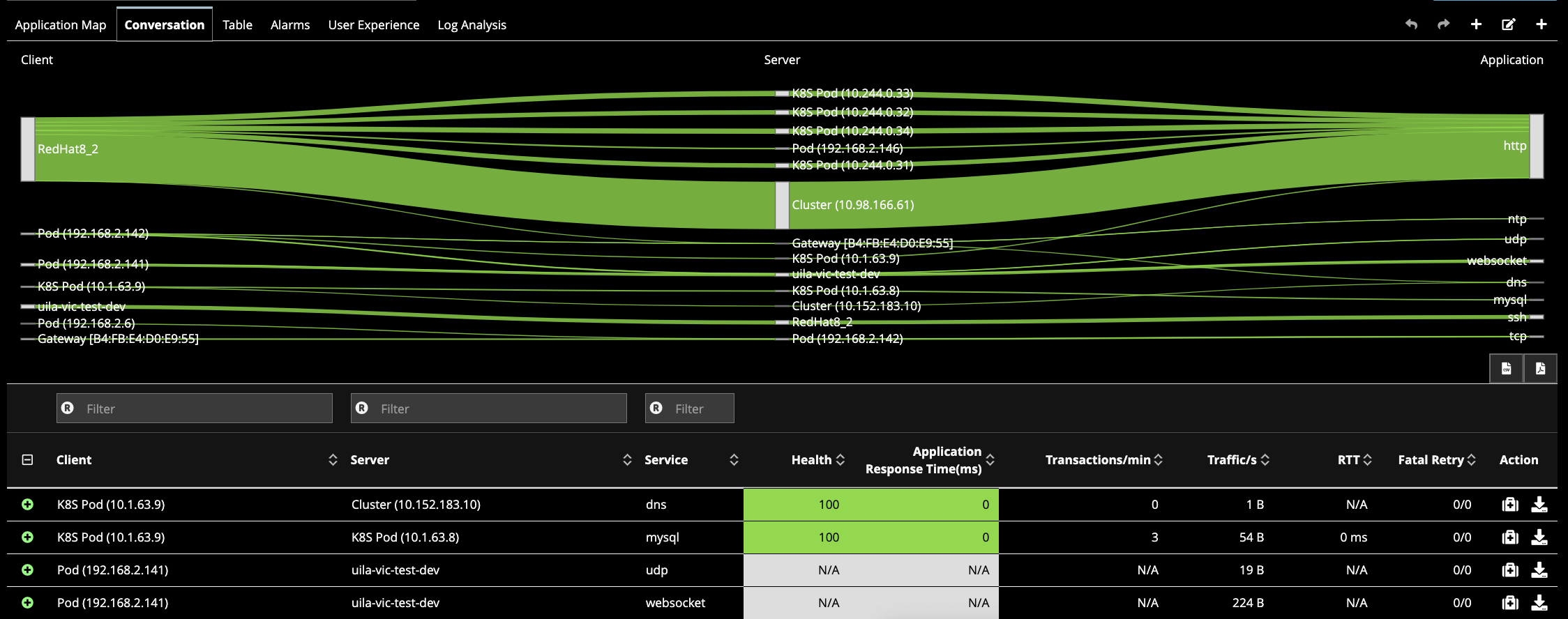Sort the table by Health column
Viewport: 1568px width, 619px height.
[817, 460]
